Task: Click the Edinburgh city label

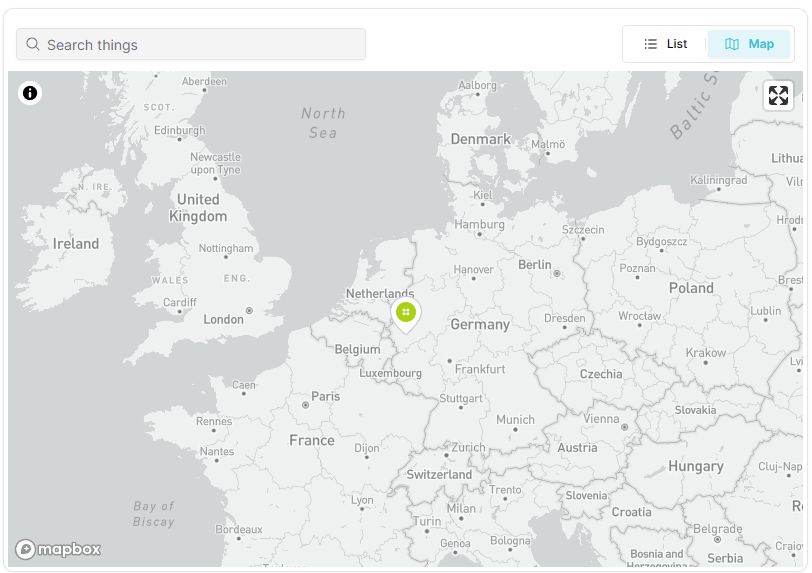Action: point(180,130)
